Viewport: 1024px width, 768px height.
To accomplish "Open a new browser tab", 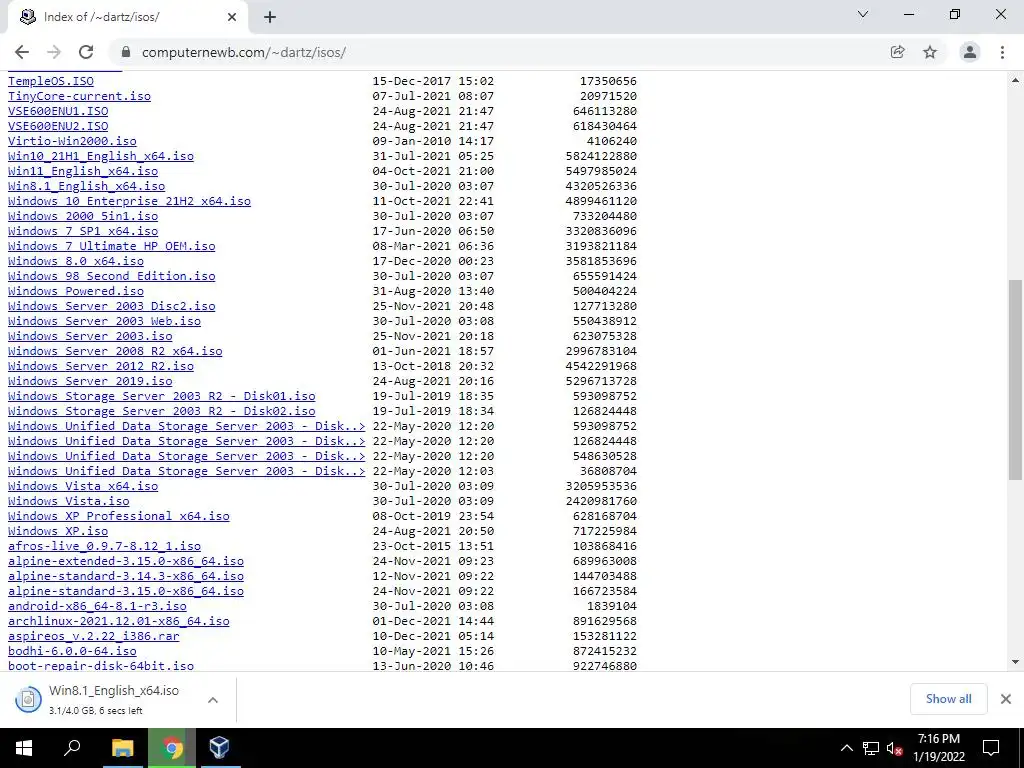I will pos(270,17).
